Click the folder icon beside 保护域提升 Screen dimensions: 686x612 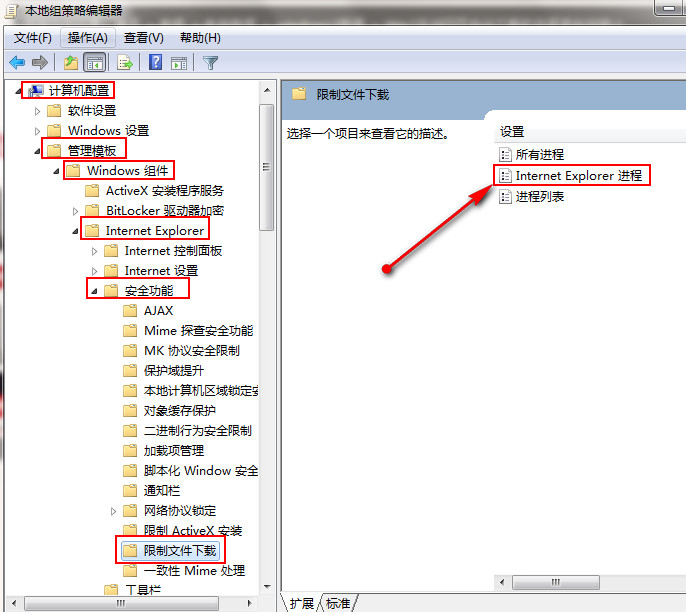tap(130, 371)
